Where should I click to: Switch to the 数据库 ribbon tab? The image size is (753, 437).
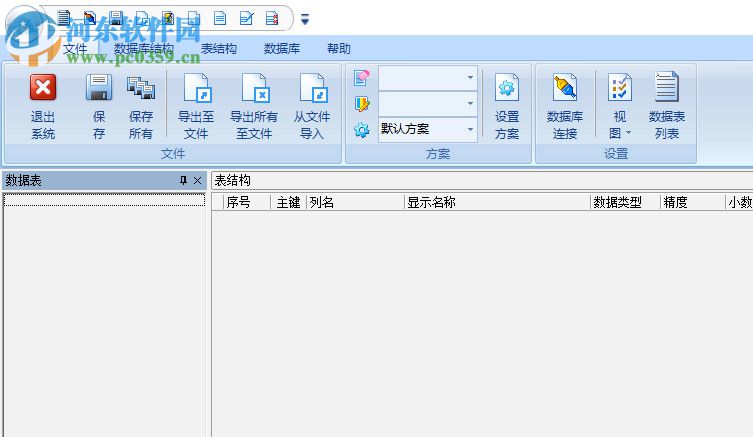282,49
